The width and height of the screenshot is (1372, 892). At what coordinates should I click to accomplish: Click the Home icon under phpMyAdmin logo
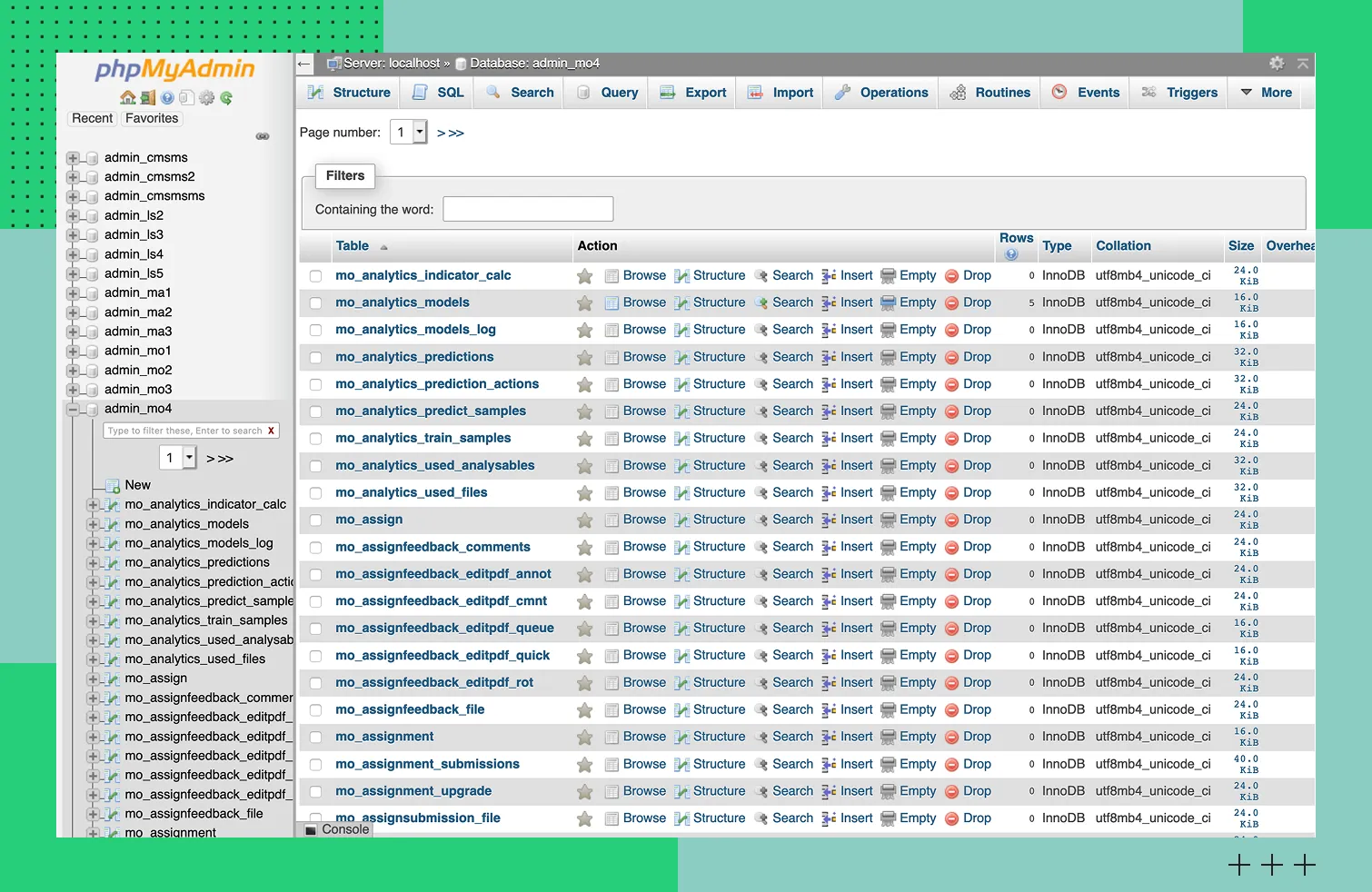128,98
